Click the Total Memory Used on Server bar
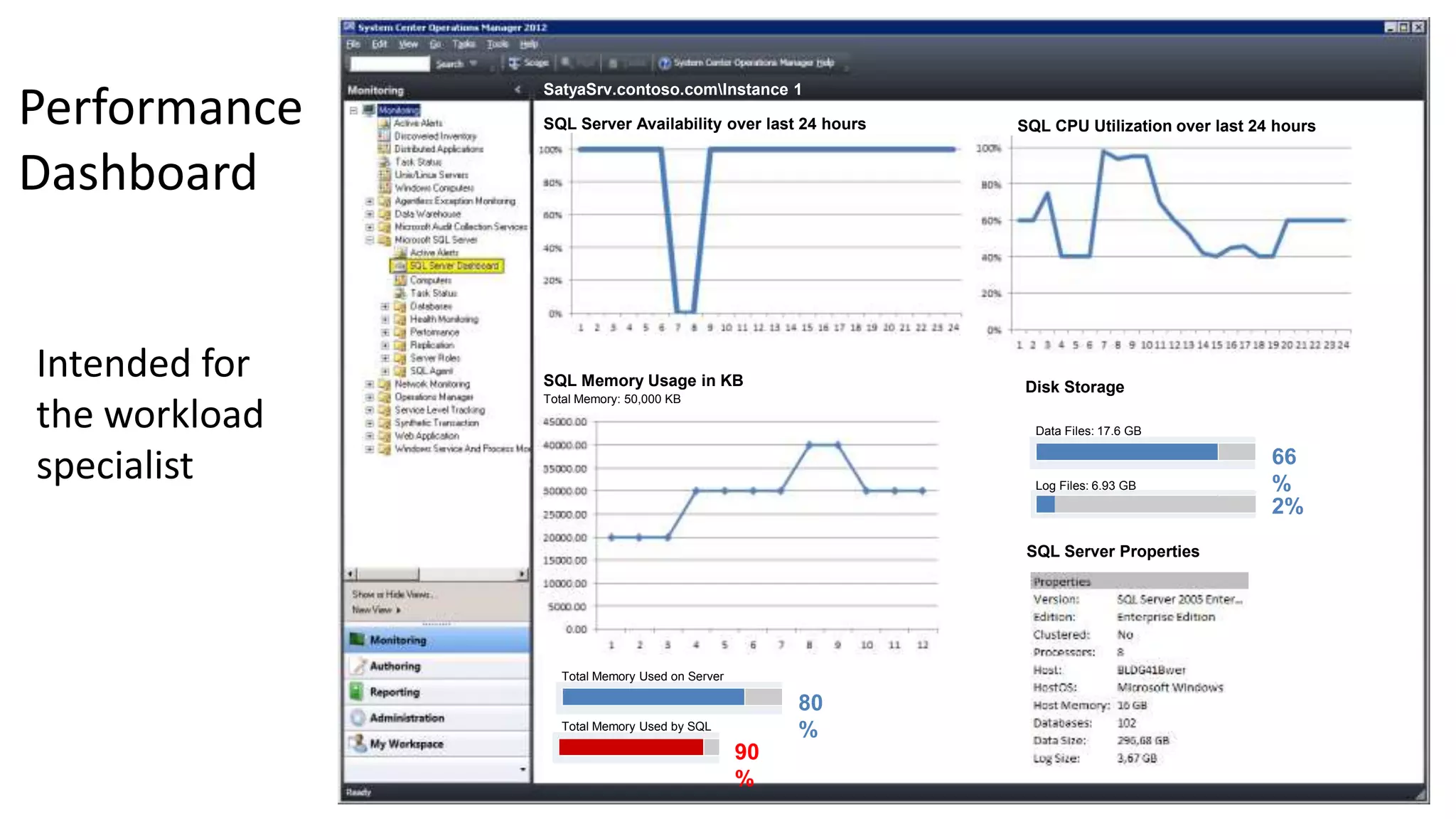1456x819 pixels. (x=672, y=697)
